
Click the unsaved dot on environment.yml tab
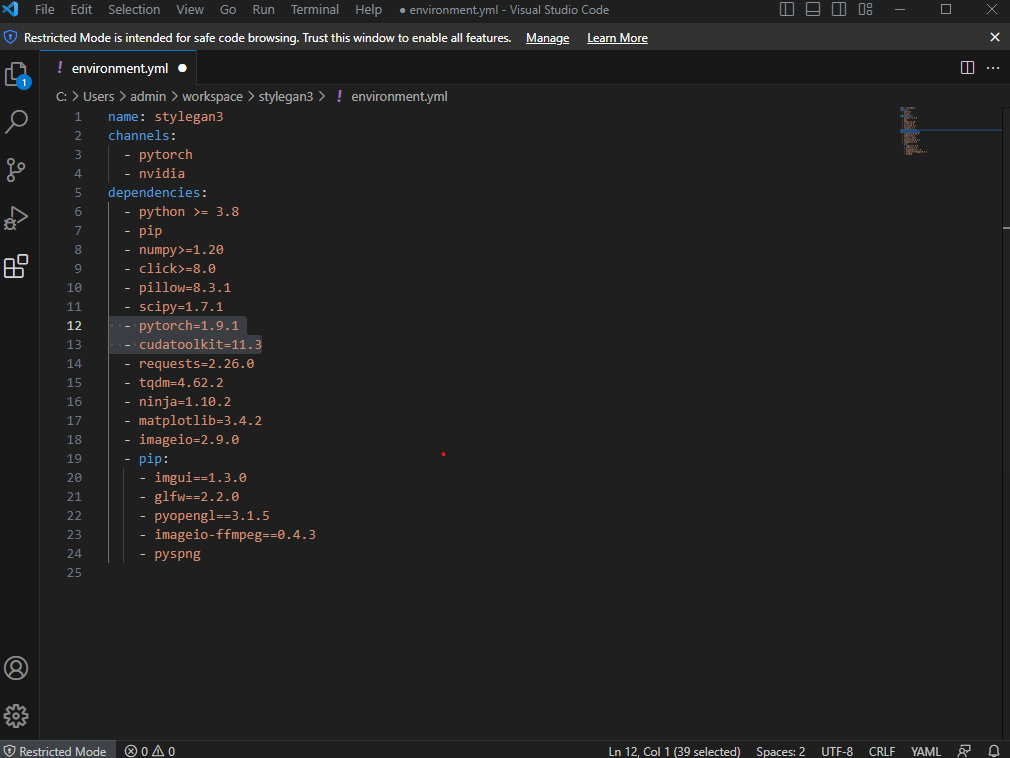click(182, 68)
